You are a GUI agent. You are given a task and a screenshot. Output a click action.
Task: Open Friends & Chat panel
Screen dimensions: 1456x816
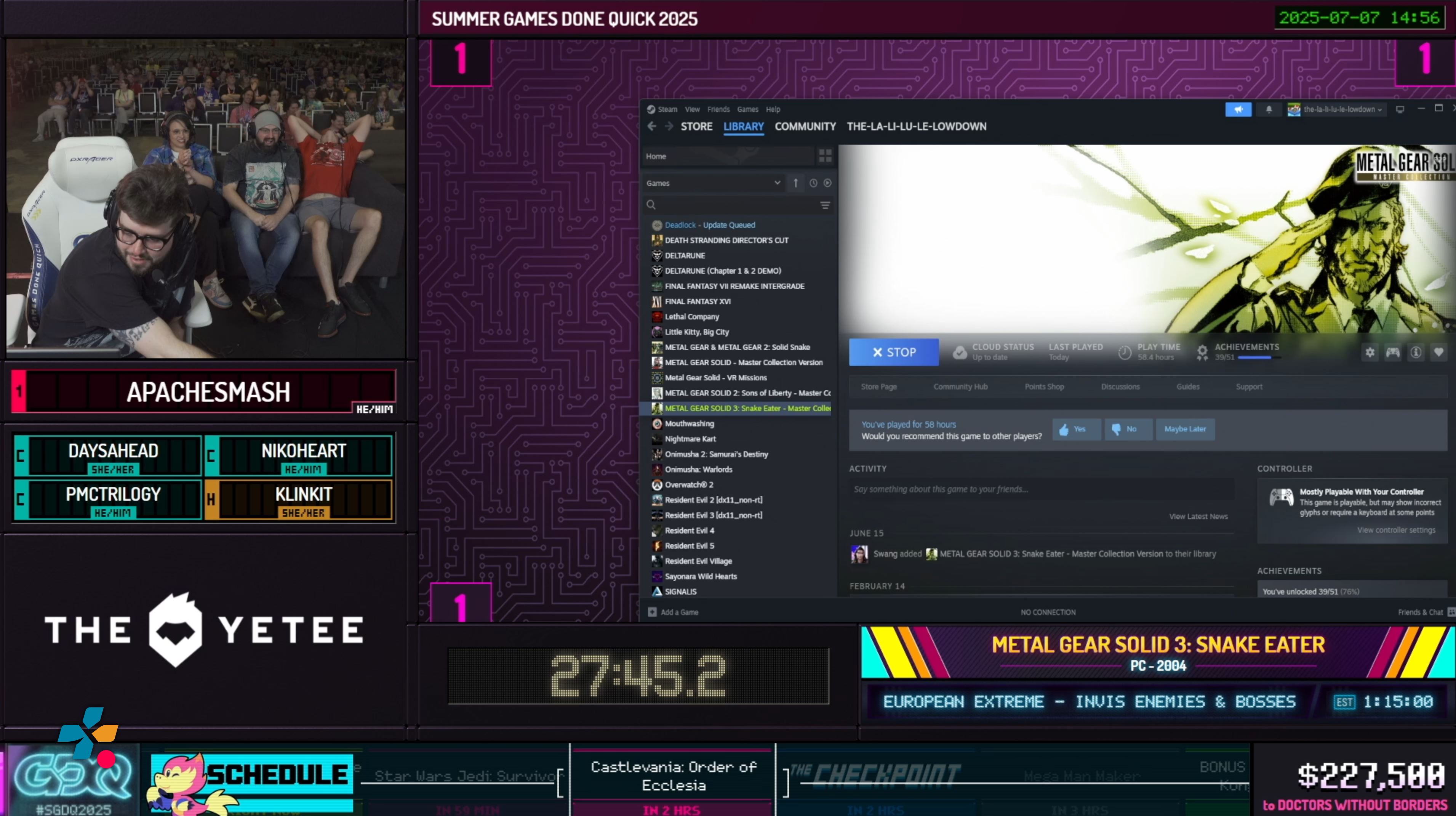pos(1426,612)
